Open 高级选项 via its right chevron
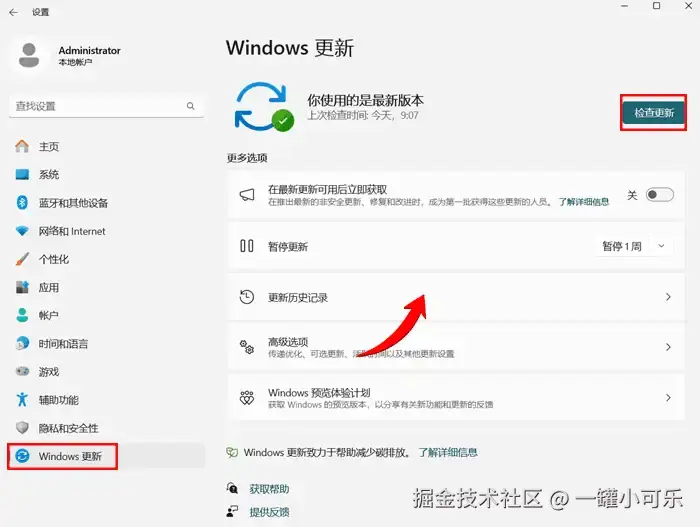 coord(668,347)
